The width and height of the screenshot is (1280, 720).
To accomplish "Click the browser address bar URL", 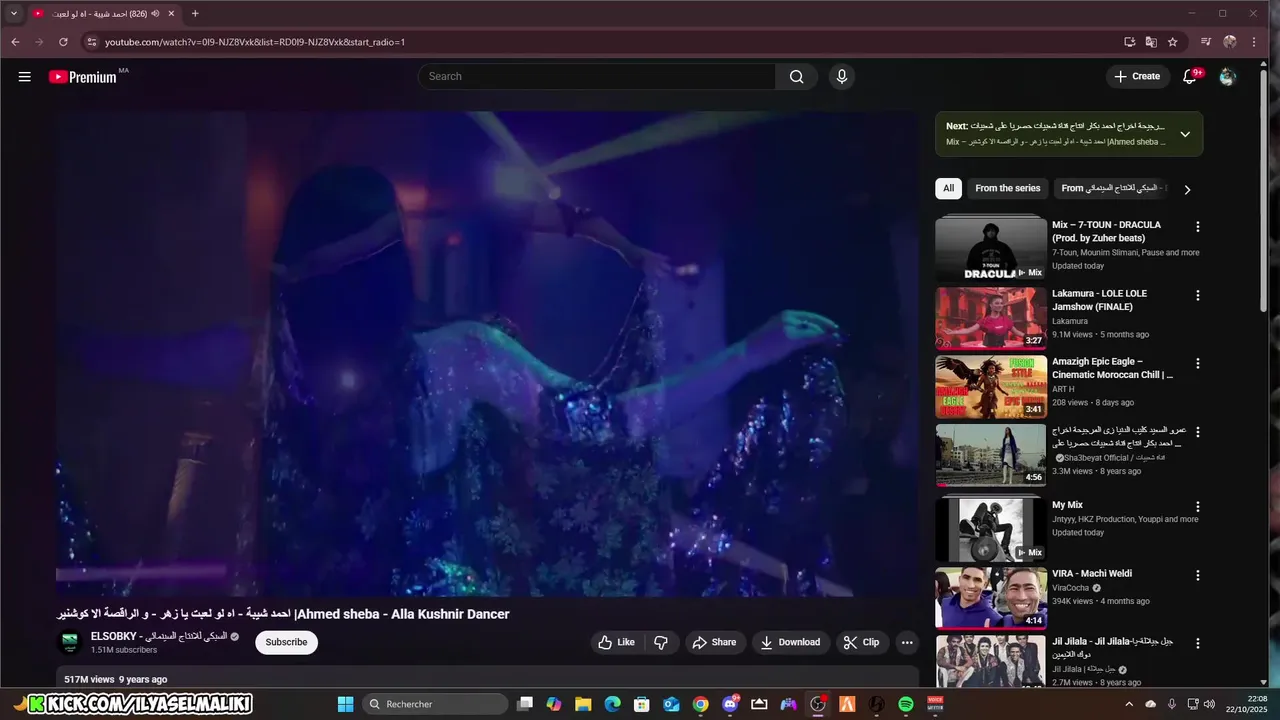I will pos(255,42).
